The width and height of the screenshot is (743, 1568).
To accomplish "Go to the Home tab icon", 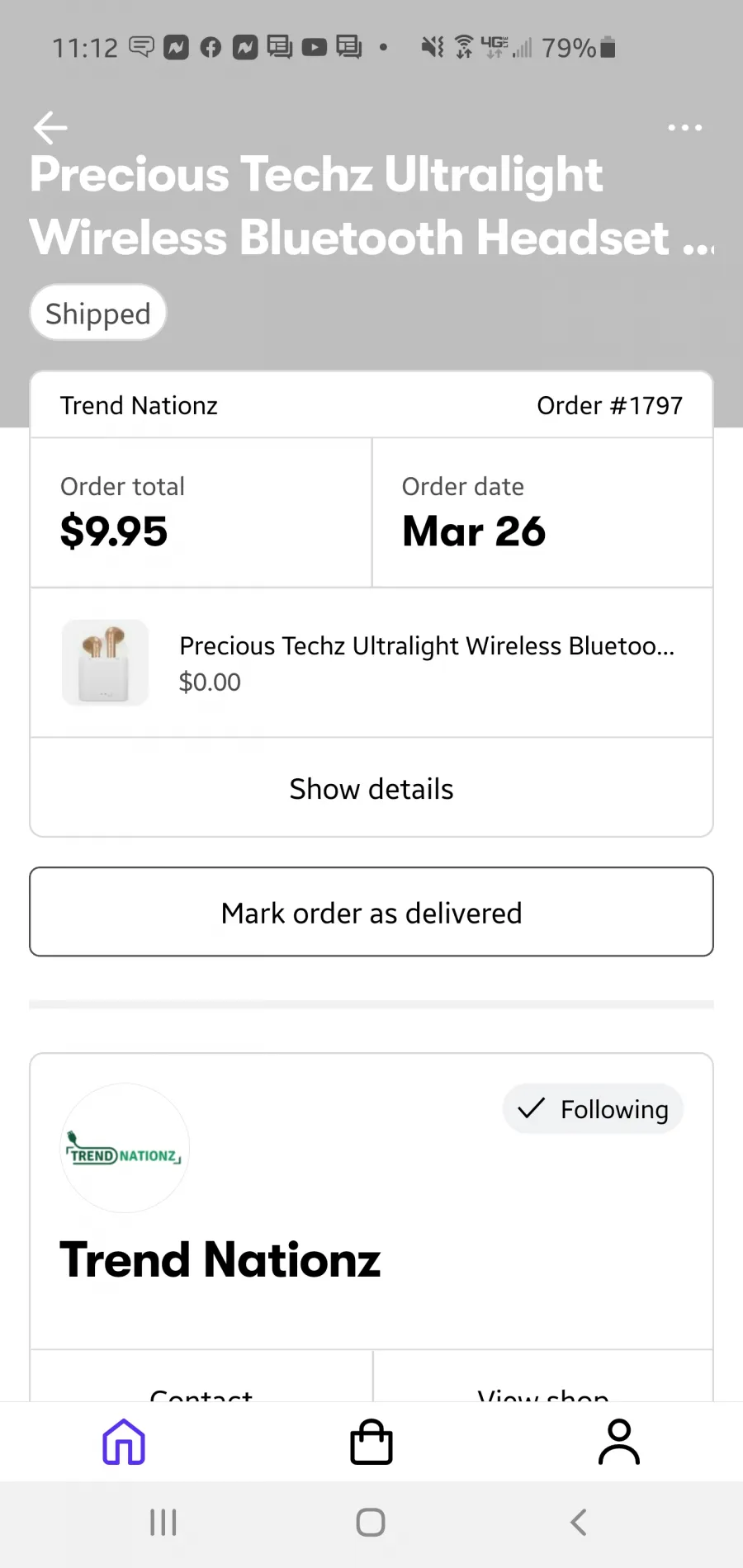I will pyautogui.click(x=124, y=1442).
